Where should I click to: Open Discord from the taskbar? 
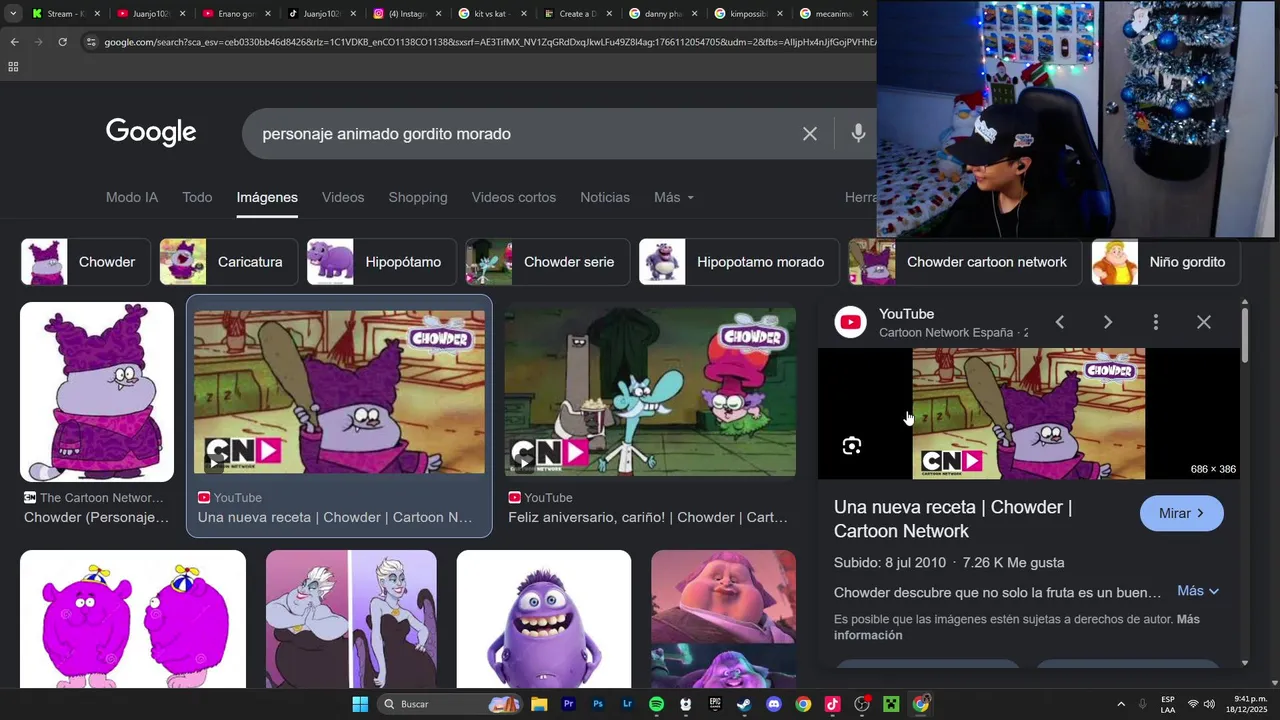coord(773,704)
